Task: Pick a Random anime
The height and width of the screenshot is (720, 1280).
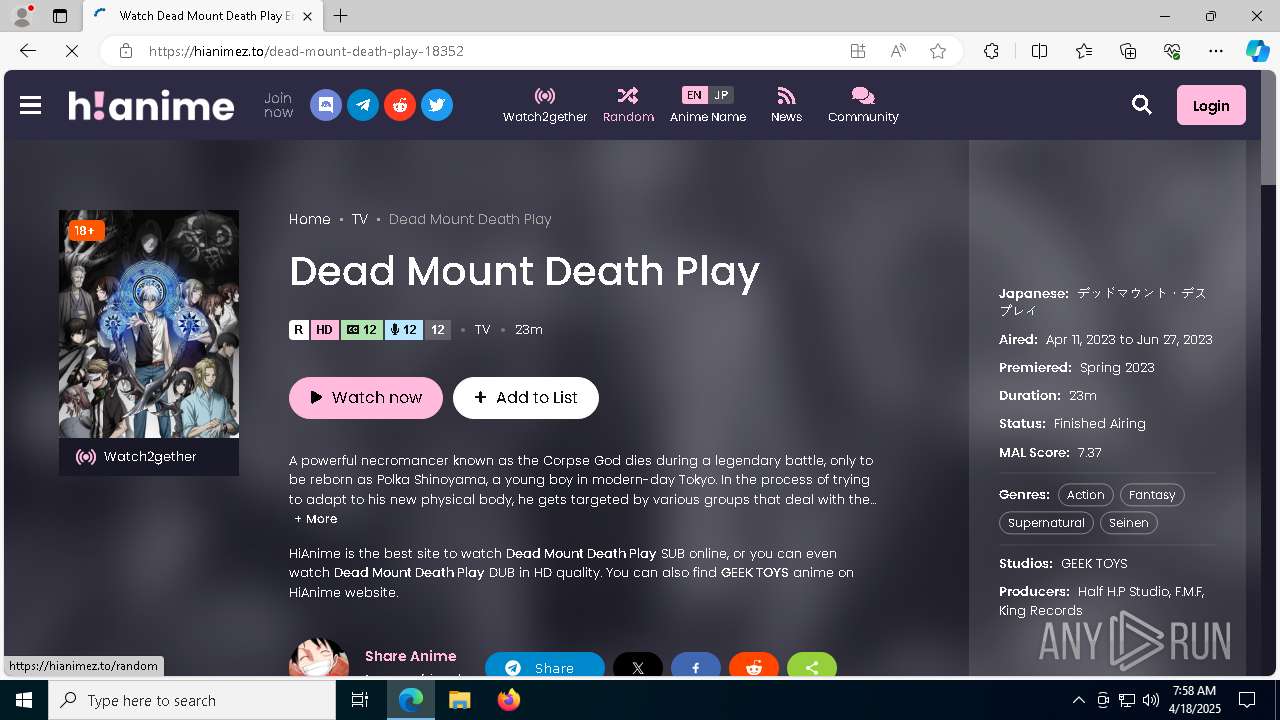Action: (x=628, y=105)
